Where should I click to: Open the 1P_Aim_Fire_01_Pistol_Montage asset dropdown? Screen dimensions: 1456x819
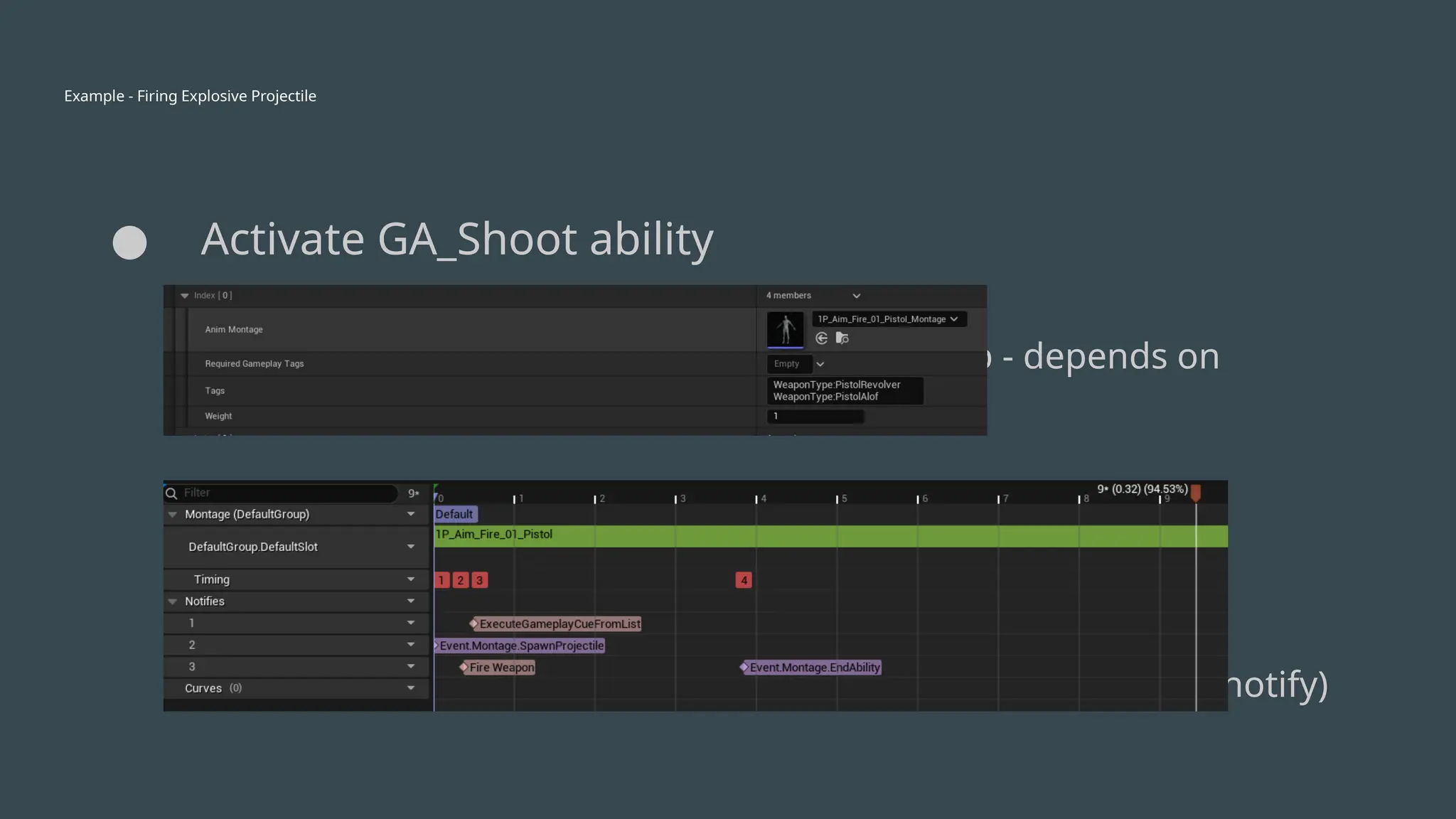889,319
